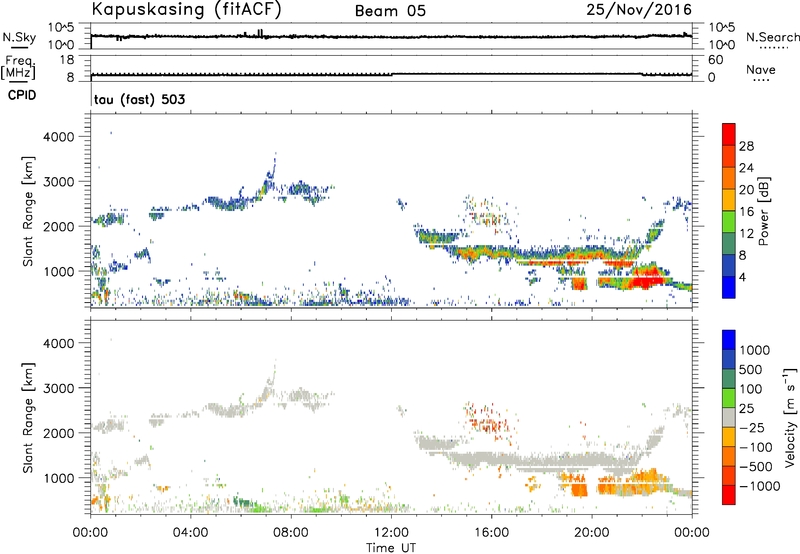The image size is (800, 554).
Task: Click the 'CPID' label
Action: coord(22,95)
